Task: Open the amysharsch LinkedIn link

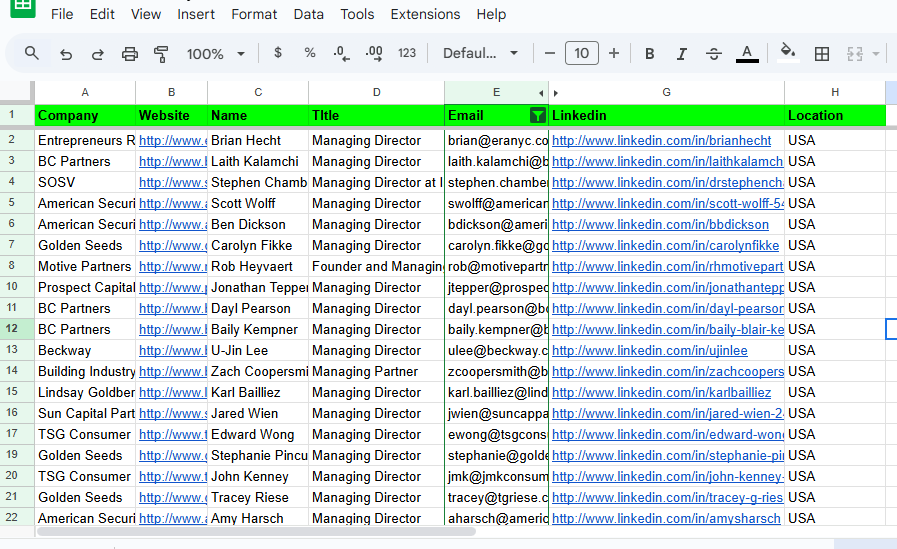Action: click(x=666, y=519)
